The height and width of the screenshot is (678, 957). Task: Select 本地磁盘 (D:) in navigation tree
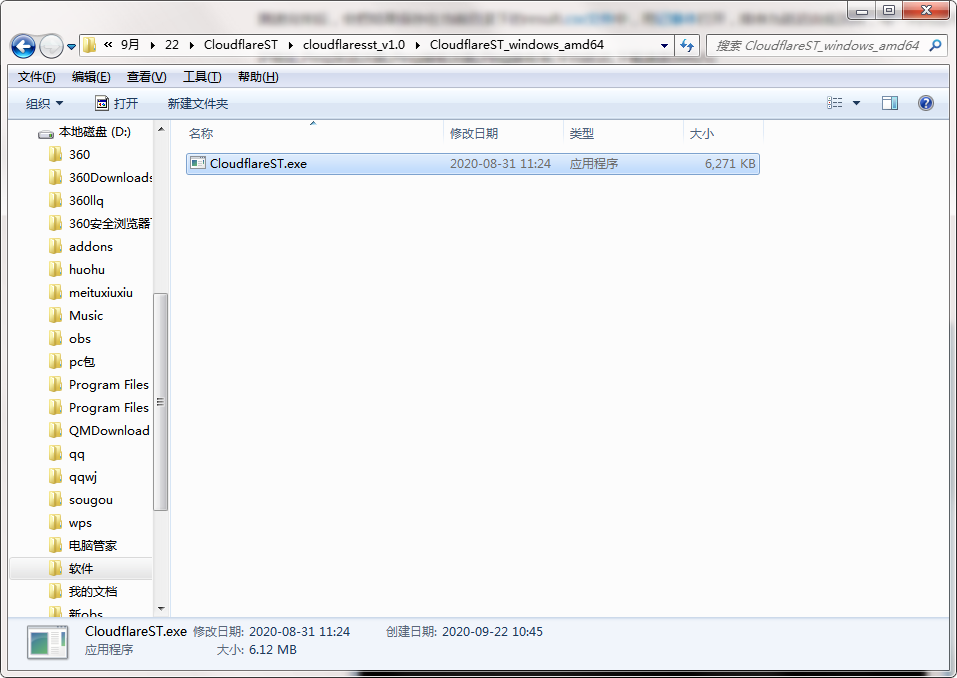click(84, 132)
